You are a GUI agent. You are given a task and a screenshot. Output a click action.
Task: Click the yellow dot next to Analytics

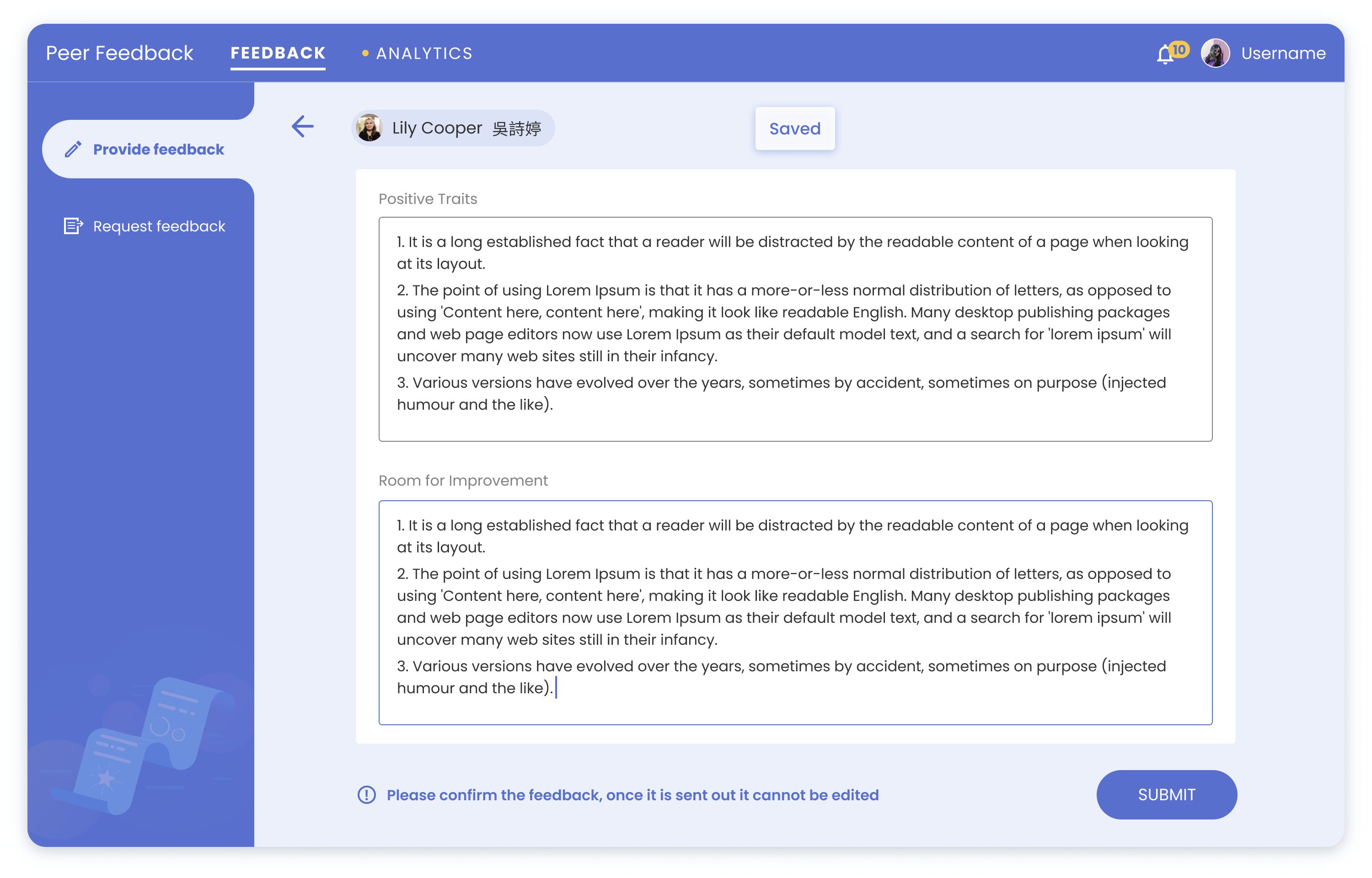365,54
